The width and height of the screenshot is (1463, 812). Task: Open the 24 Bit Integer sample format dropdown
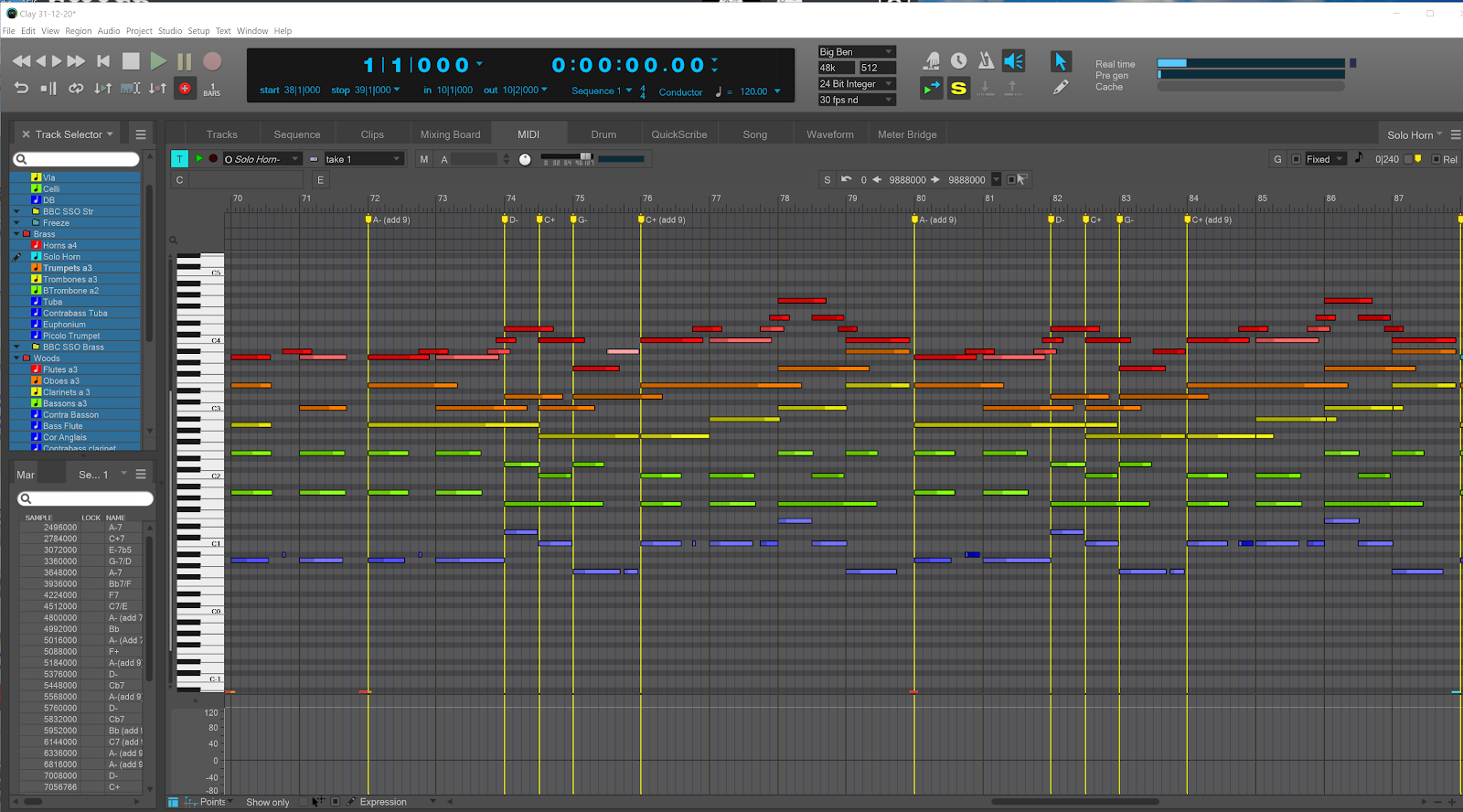[x=857, y=84]
